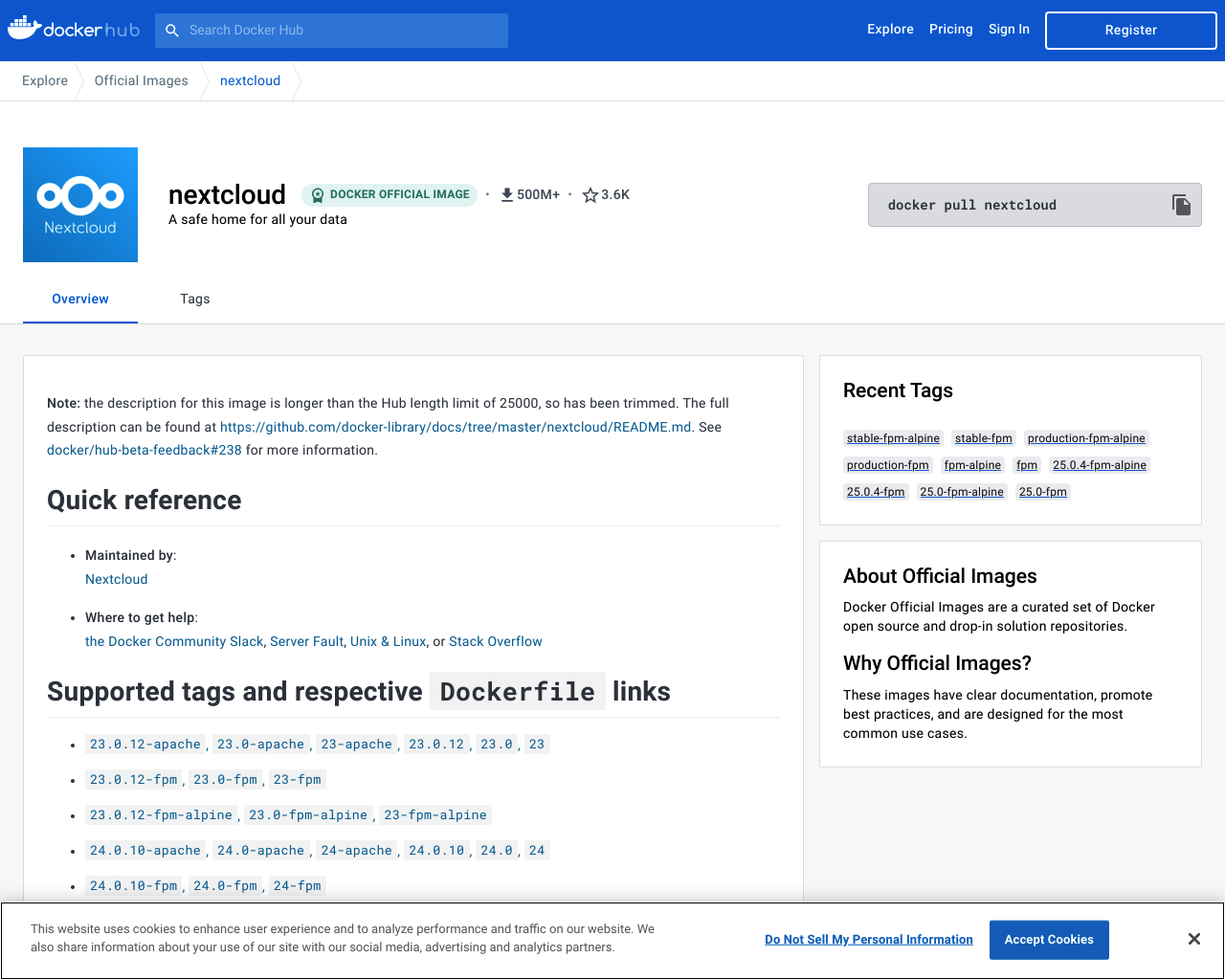The image size is (1225, 980).
Task: Click the docker pull nextcloud command box
Action: tap(1035, 205)
